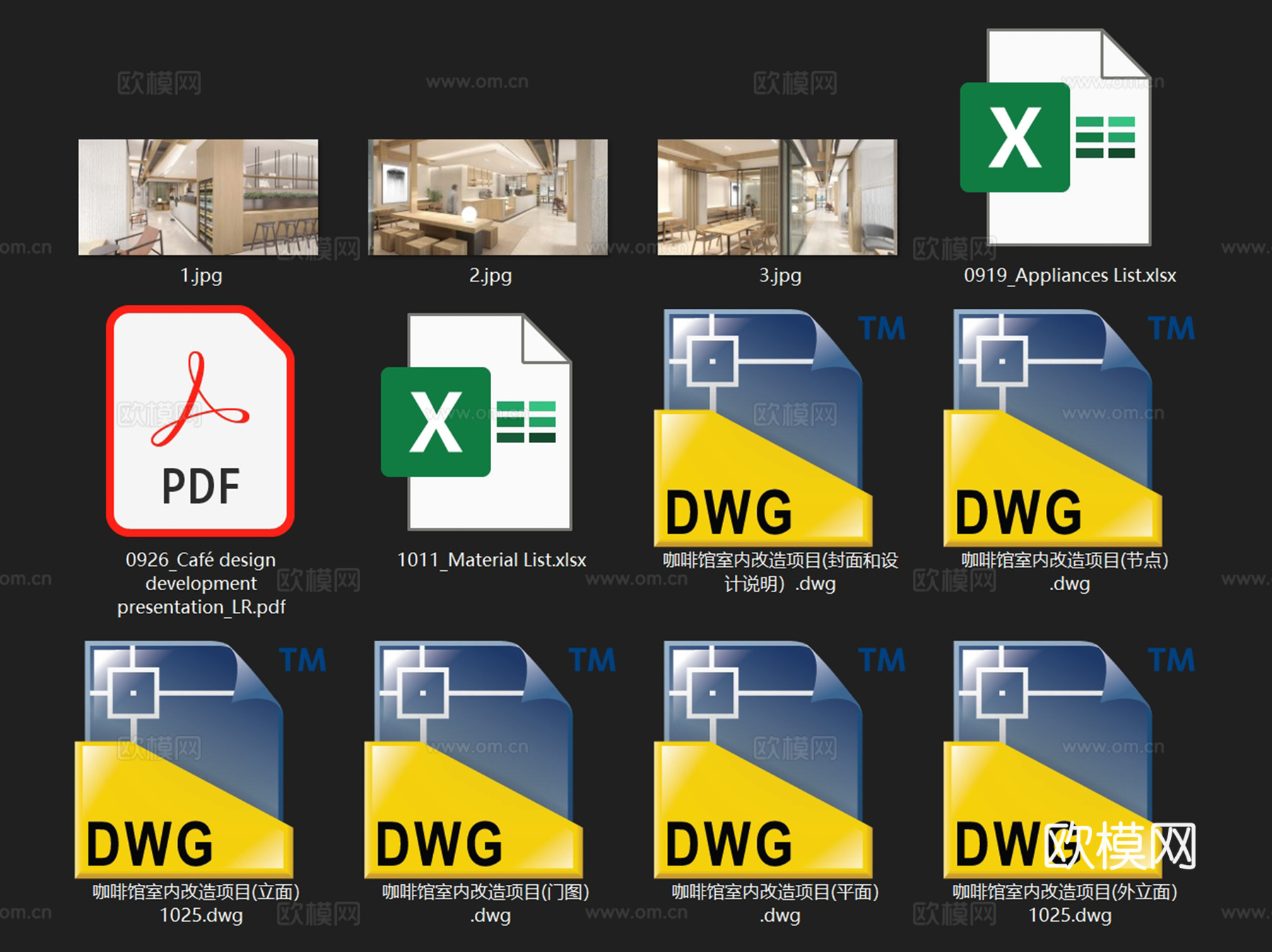Select the 1.jpg image thumbnail
The image size is (1272, 952).
click(198, 196)
